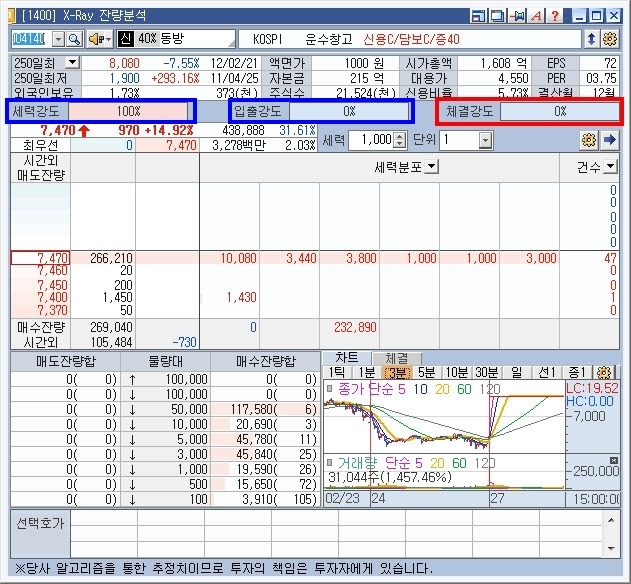Click the black 신 badge icon
Screen dimensions: 631x584
tap(125, 39)
